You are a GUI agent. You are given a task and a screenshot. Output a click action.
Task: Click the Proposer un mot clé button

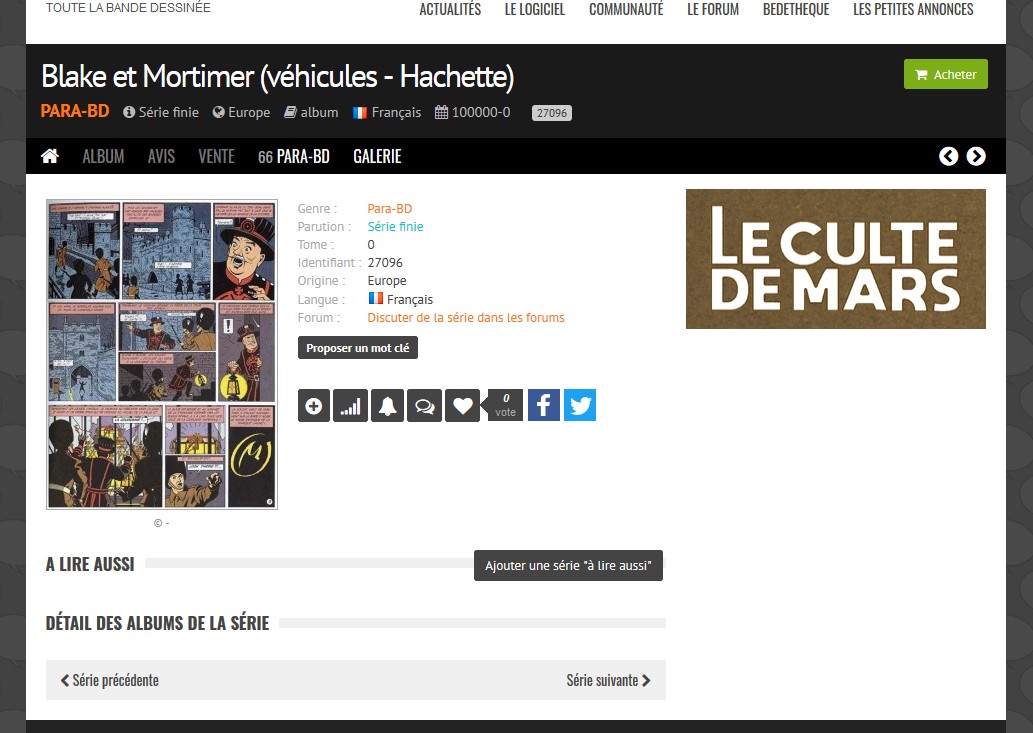pyautogui.click(x=357, y=348)
